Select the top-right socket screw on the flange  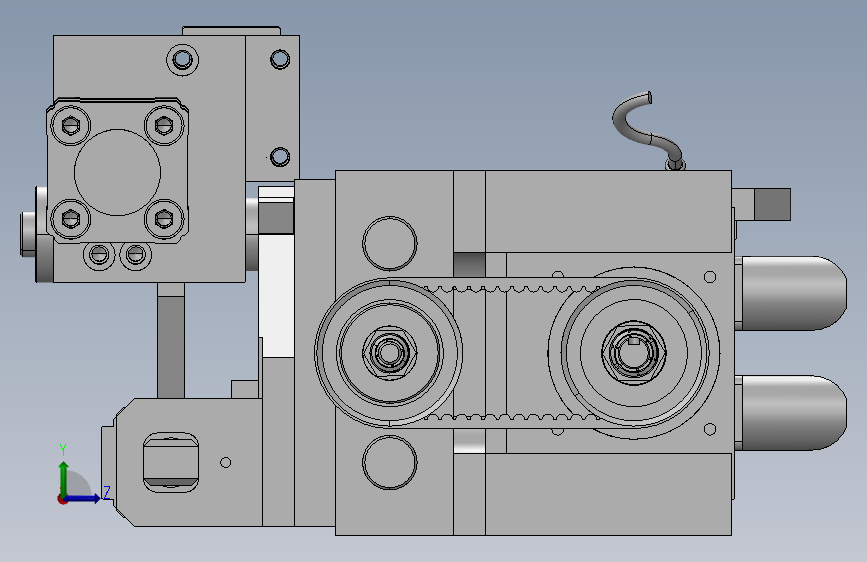(164, 126)
